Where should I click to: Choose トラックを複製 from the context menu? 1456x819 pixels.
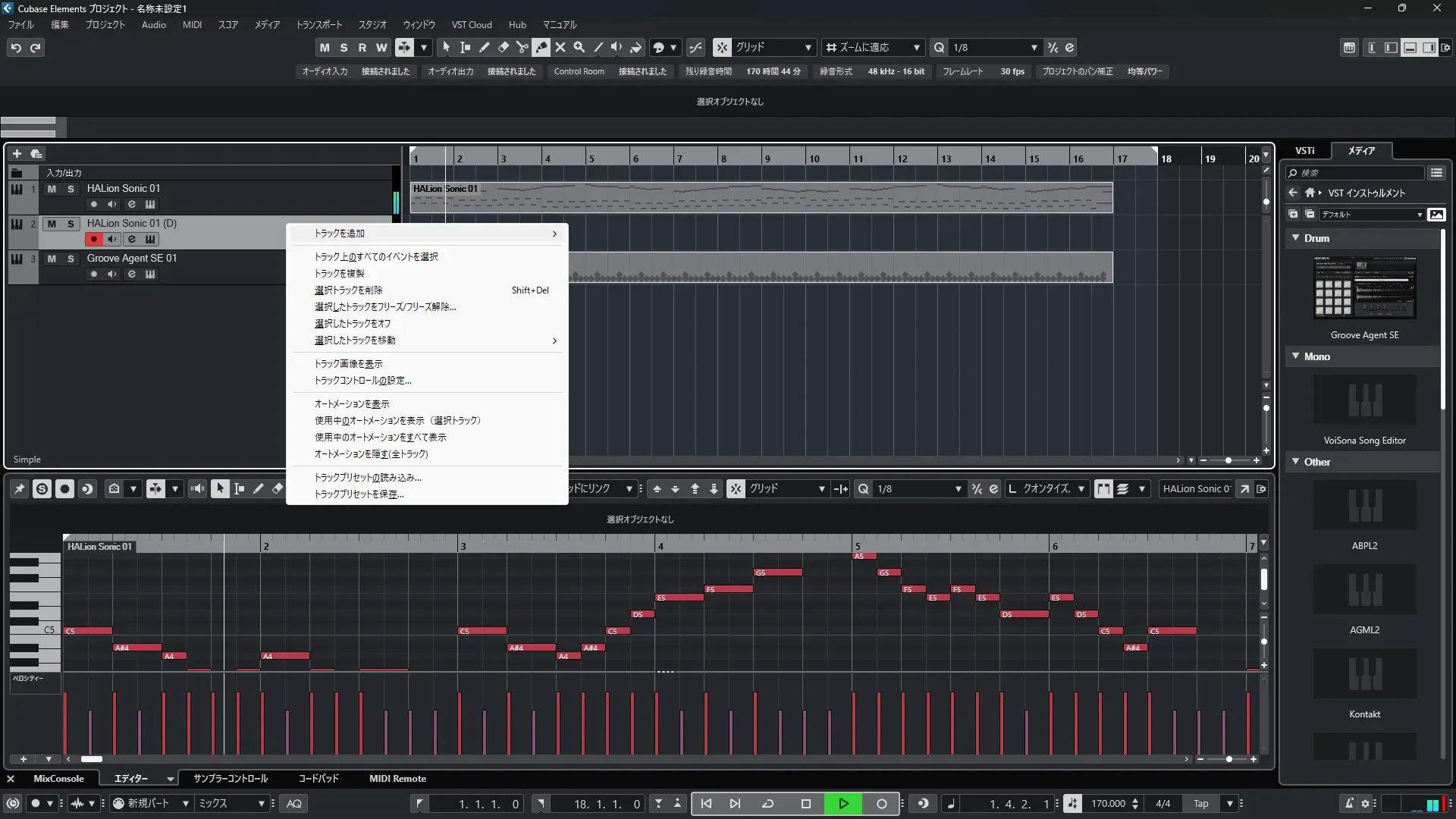click(x=339, y=273)
